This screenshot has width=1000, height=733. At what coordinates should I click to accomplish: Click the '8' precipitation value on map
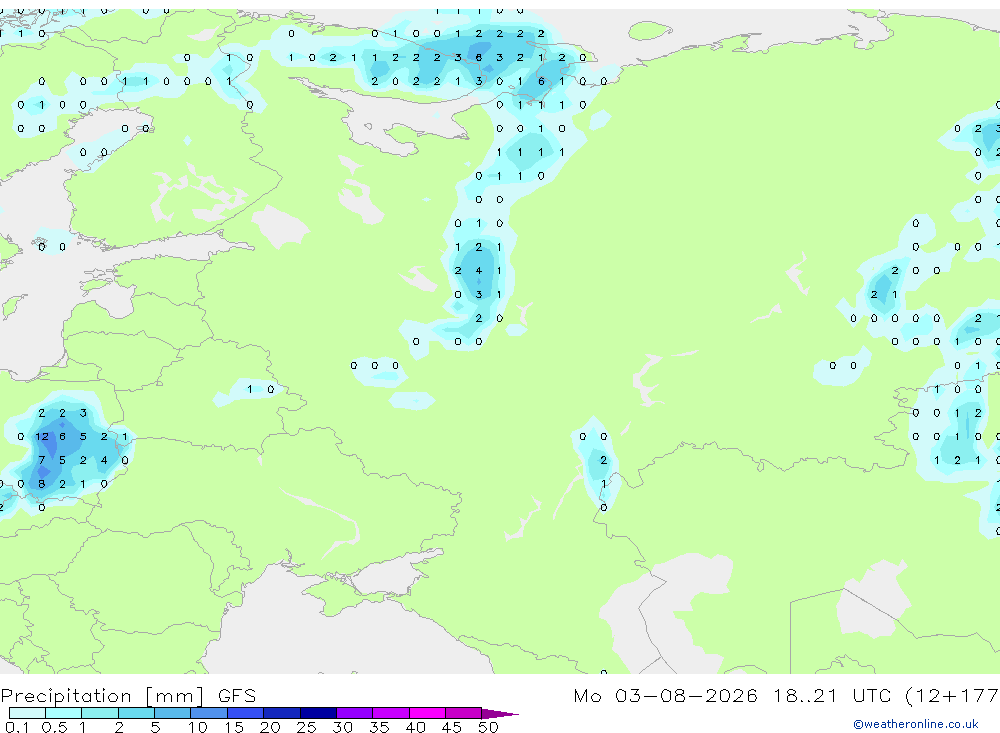[x=41, y=484]
